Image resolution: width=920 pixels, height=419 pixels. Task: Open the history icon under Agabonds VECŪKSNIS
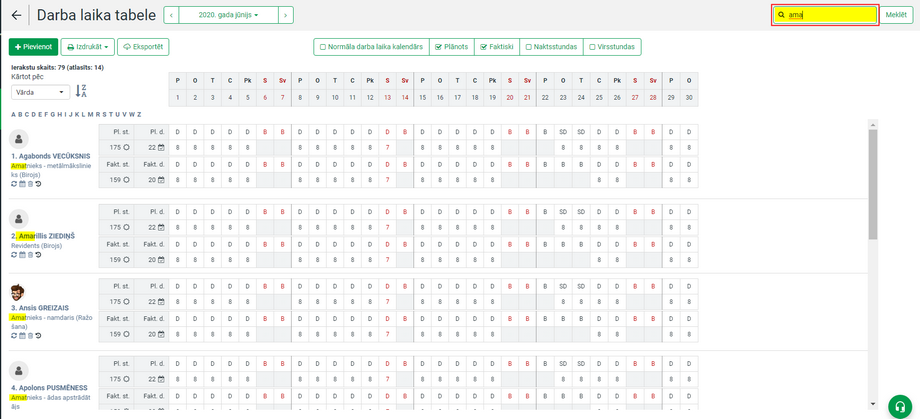click(x=38, y=184)
